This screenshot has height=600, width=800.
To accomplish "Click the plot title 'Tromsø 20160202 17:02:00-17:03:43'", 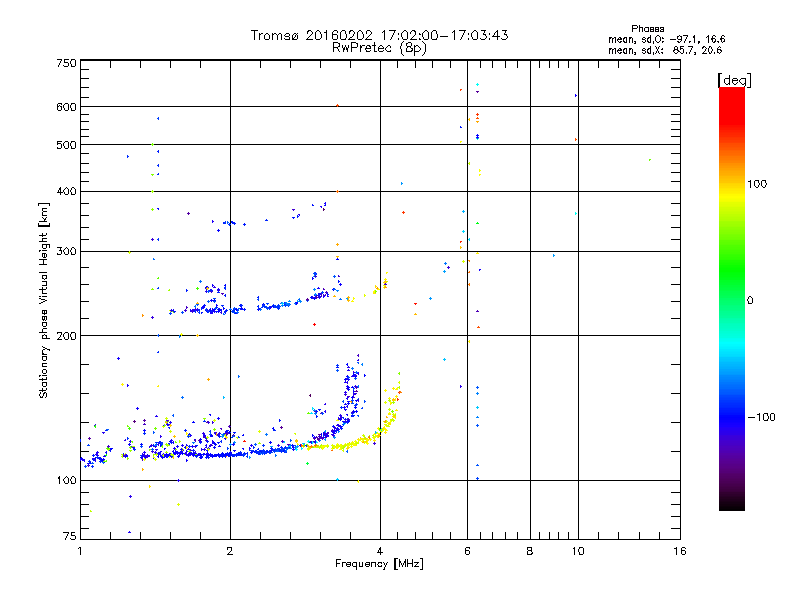I will point(379,35).
